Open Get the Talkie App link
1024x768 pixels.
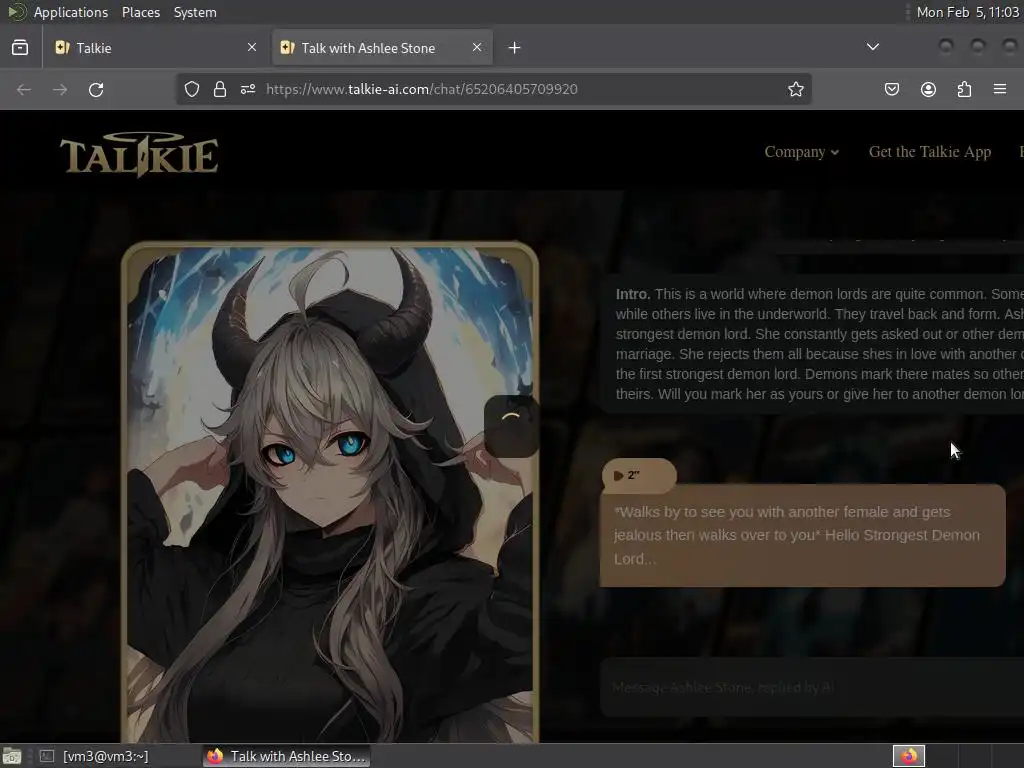930,152
